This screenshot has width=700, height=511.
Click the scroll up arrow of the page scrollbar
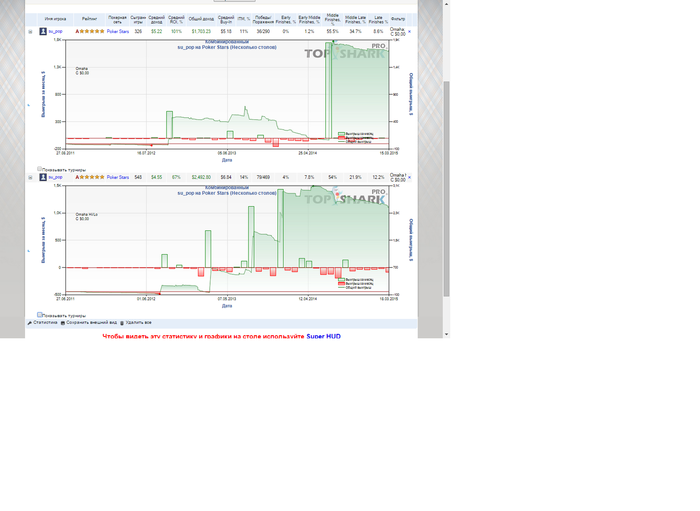click(446, 4)
